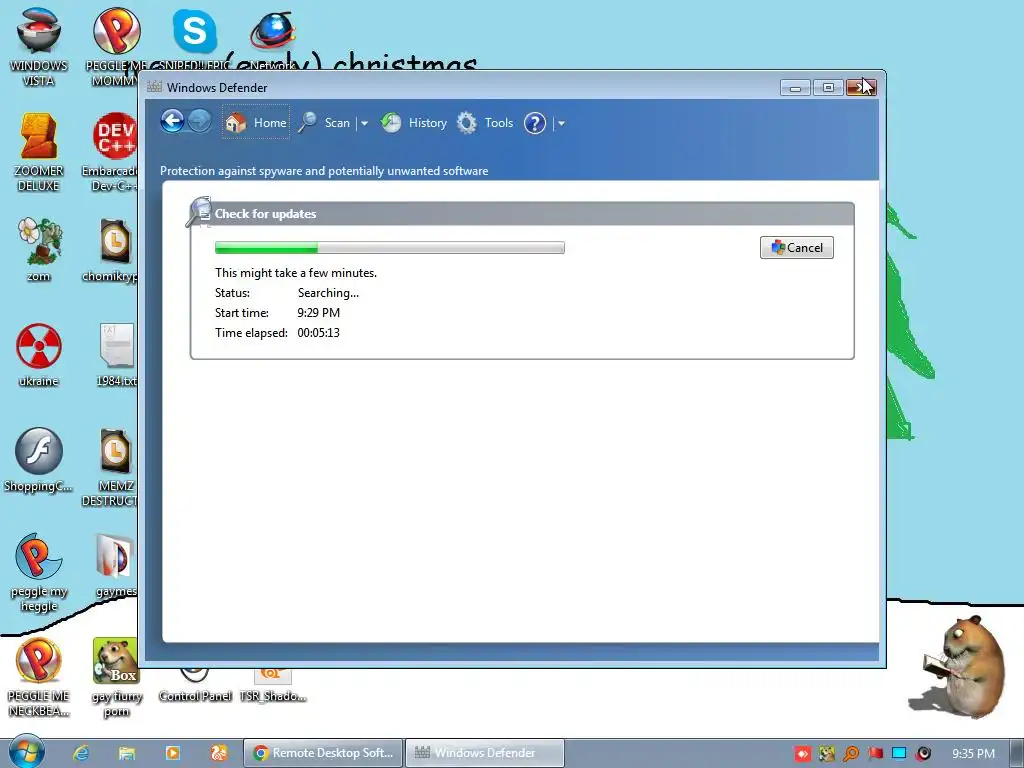The width and height of the screenshot is (1024, 768).
Task: Click the Check for updates magnifier icon
Action: 199,212
